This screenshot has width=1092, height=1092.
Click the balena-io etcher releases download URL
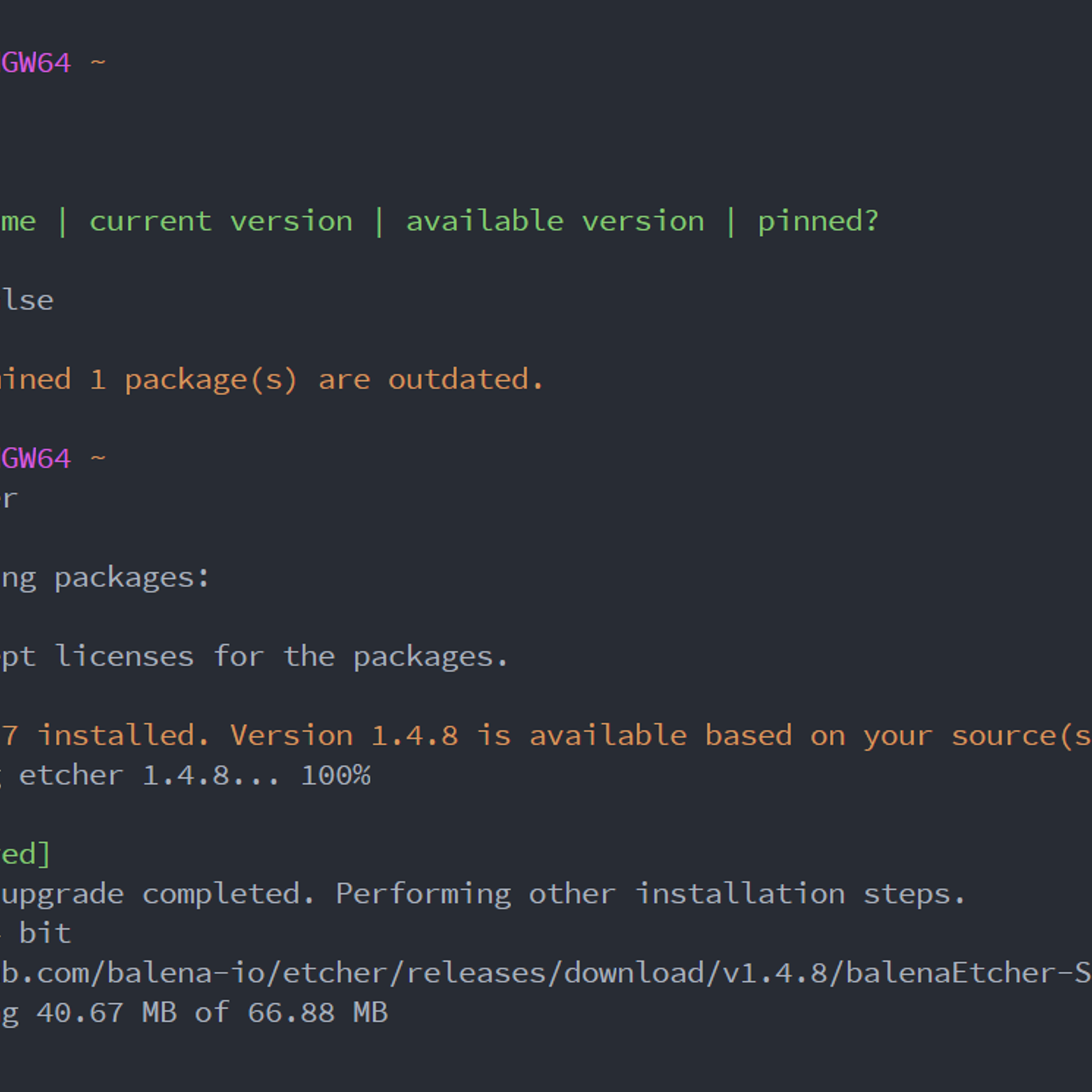click(x=546, y=973)
